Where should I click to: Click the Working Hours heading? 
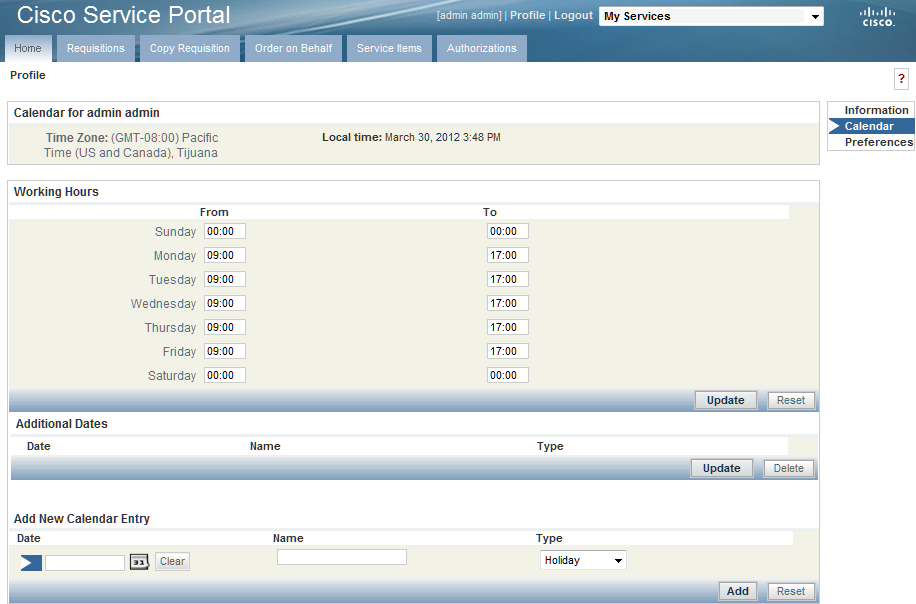pyautogui.click(x=56, y=192)
